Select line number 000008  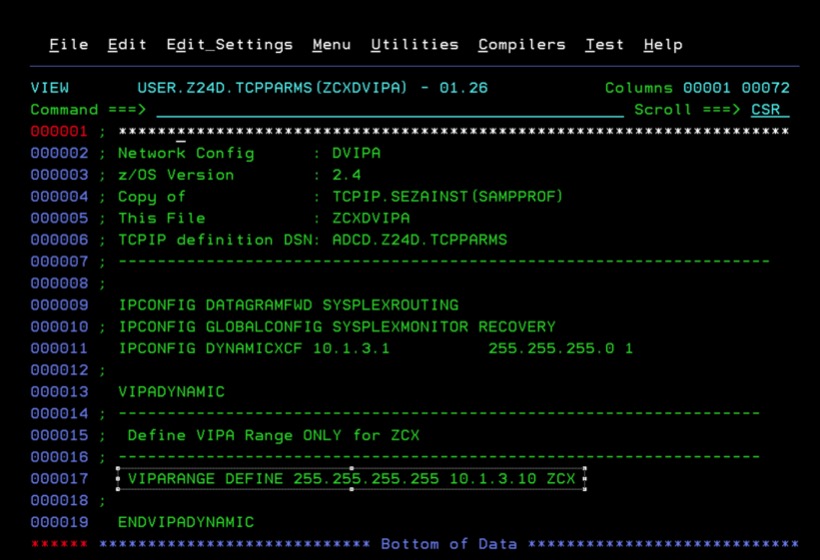(x=59, y=283)
